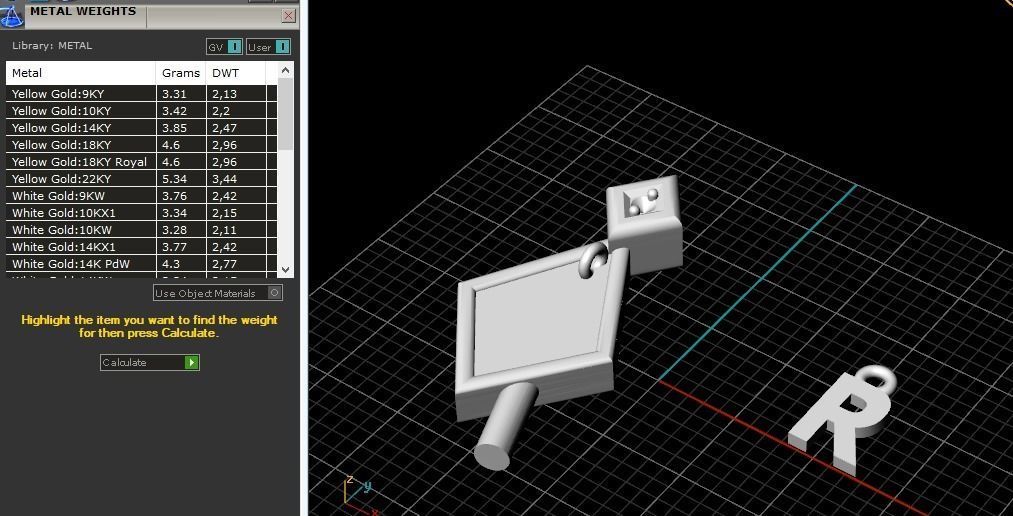Select the Yellow Gold:9KY row
The image size is (1013, 516).
click(x=141, y=94)
